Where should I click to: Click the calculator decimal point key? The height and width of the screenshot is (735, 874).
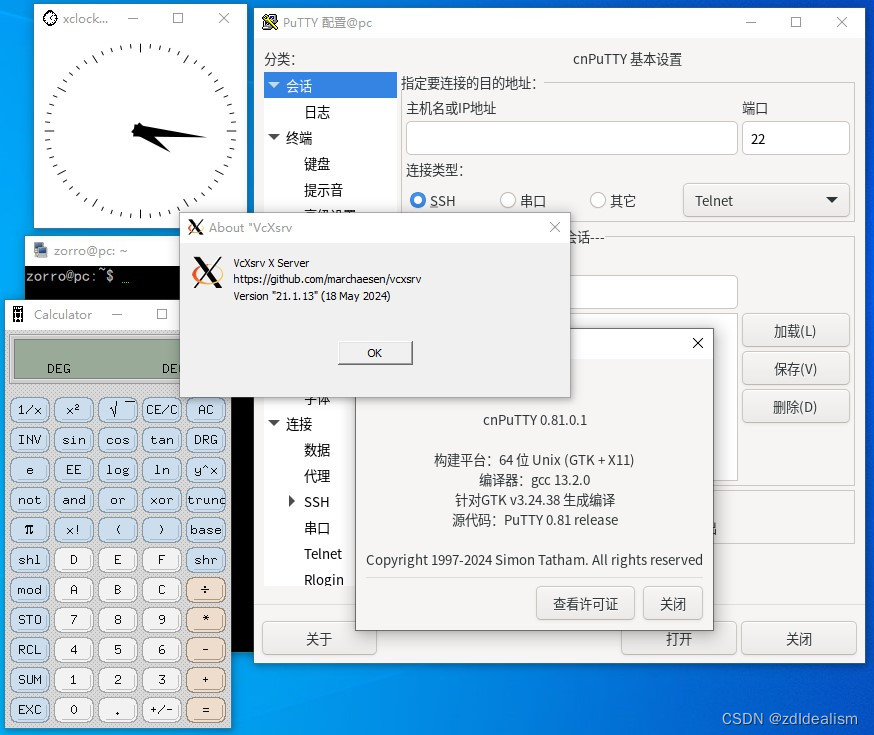tap(118, 710)
